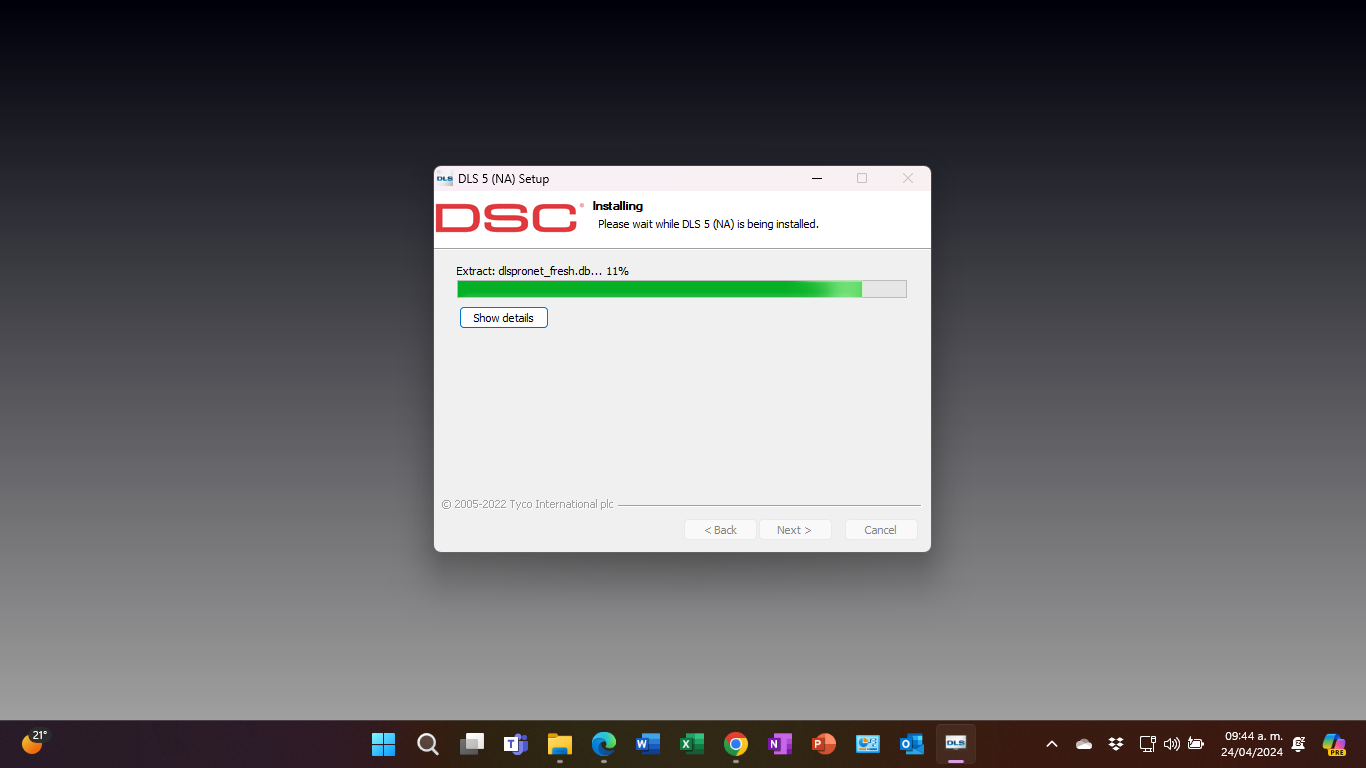1366x768 pixels.
Task: Open Microsoft Excel from the taskbar
Action: pos(691,744)
